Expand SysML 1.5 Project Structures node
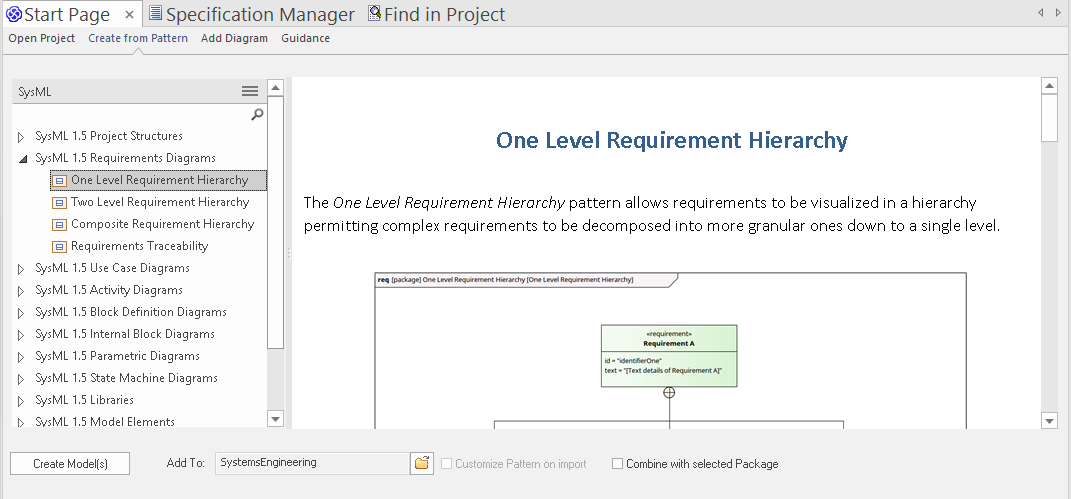Viewport: 1071px width, 499px height. 21,137
